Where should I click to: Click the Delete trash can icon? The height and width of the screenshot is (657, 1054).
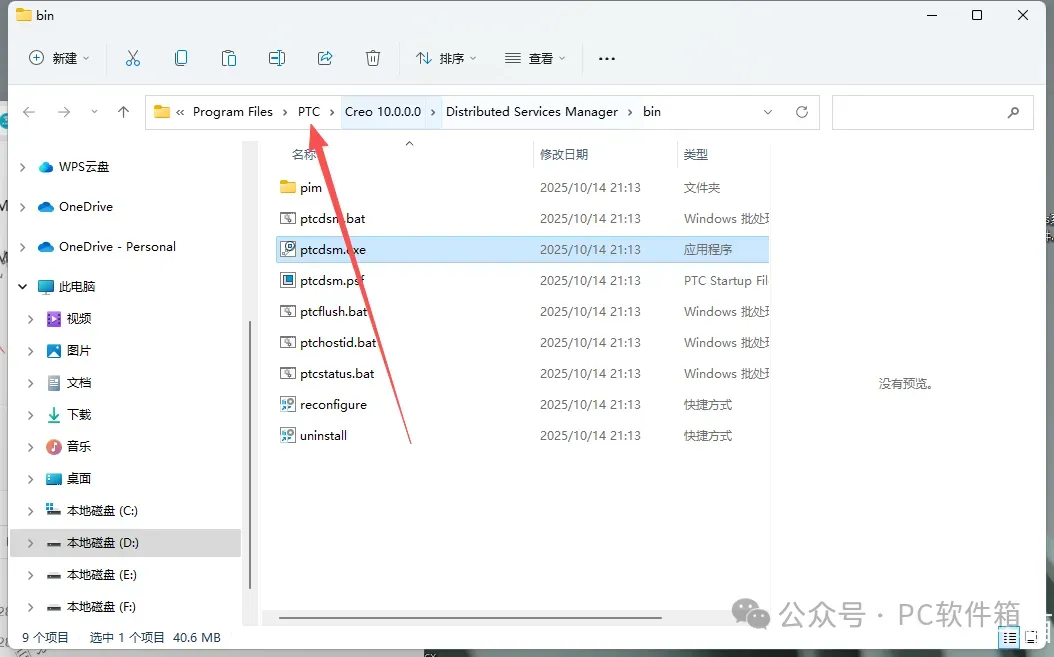[372, 59]
